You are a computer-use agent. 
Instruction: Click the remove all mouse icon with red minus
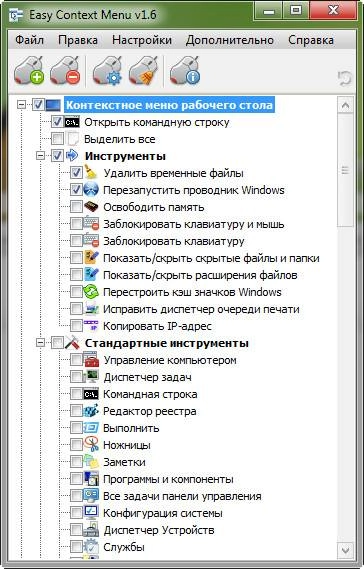coord(65,71)
